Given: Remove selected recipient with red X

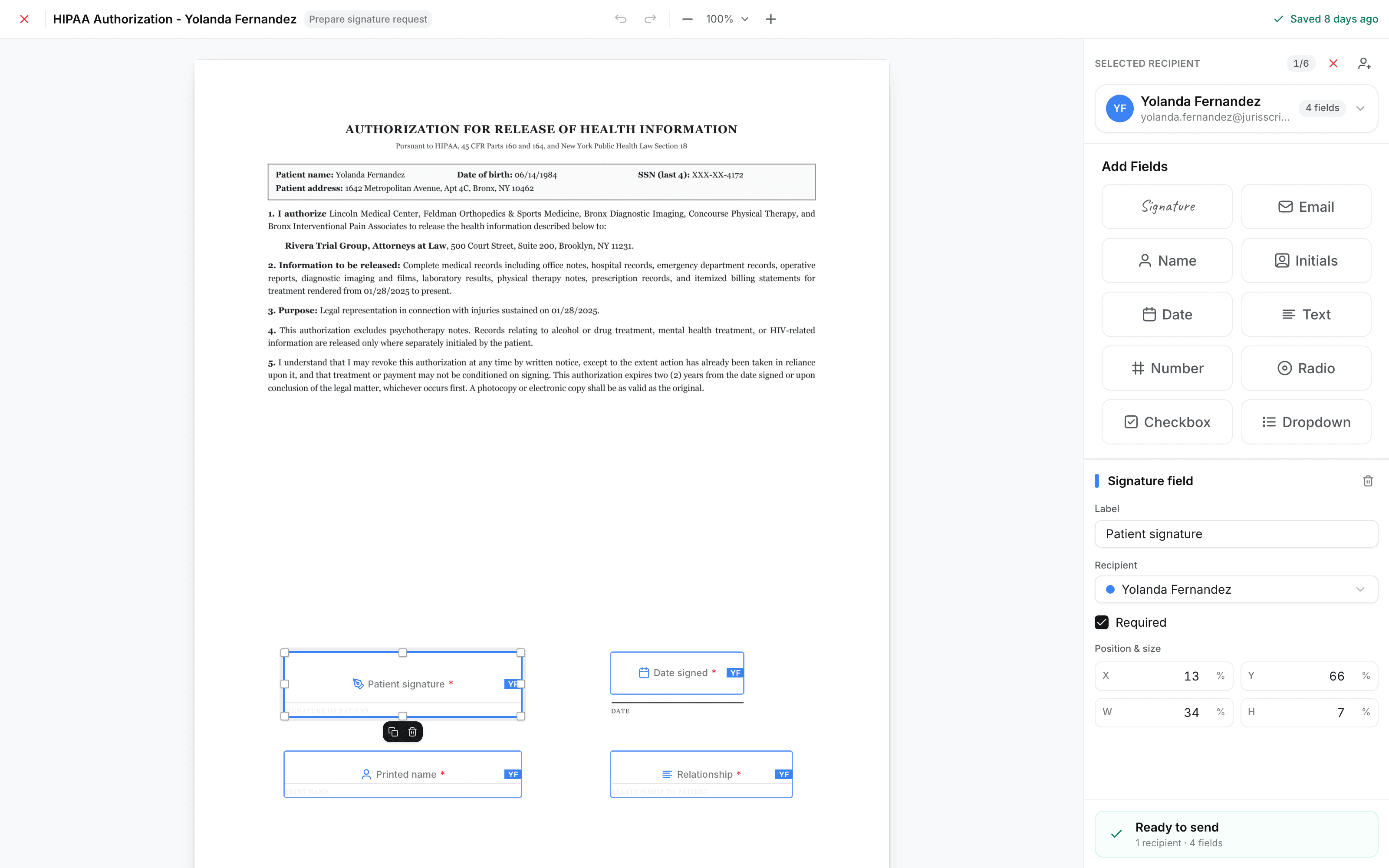Looking at the screenshot, I should coord(1333,63).
